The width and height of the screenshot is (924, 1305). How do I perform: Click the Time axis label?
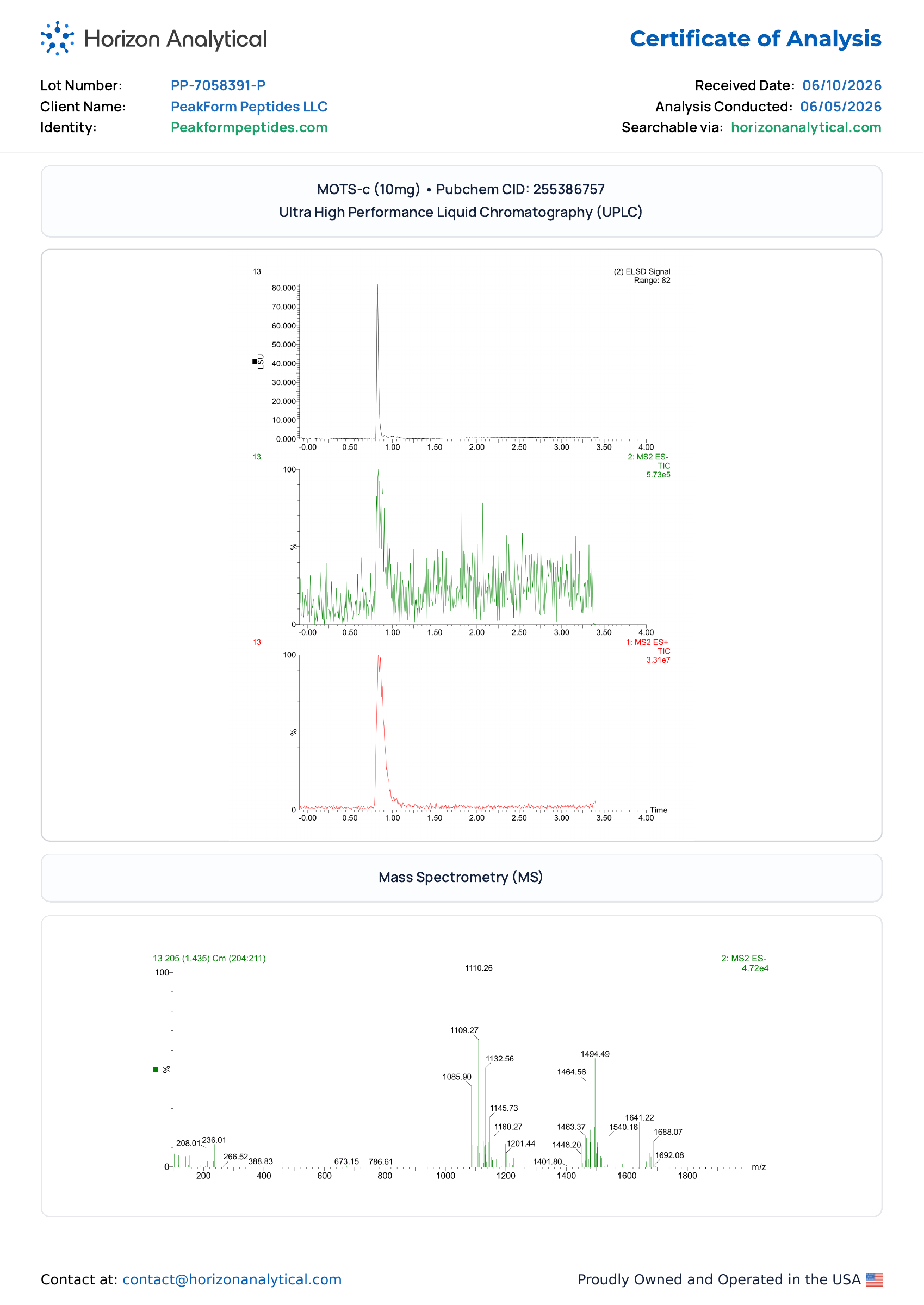click(659, 810)
